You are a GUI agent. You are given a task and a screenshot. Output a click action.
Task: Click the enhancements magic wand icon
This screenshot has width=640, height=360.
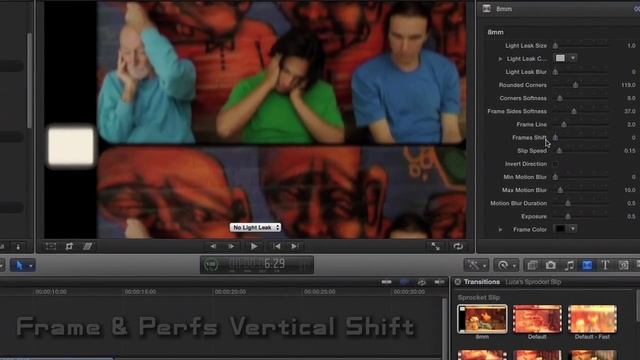pyautogui.click(x=473, y=265)
